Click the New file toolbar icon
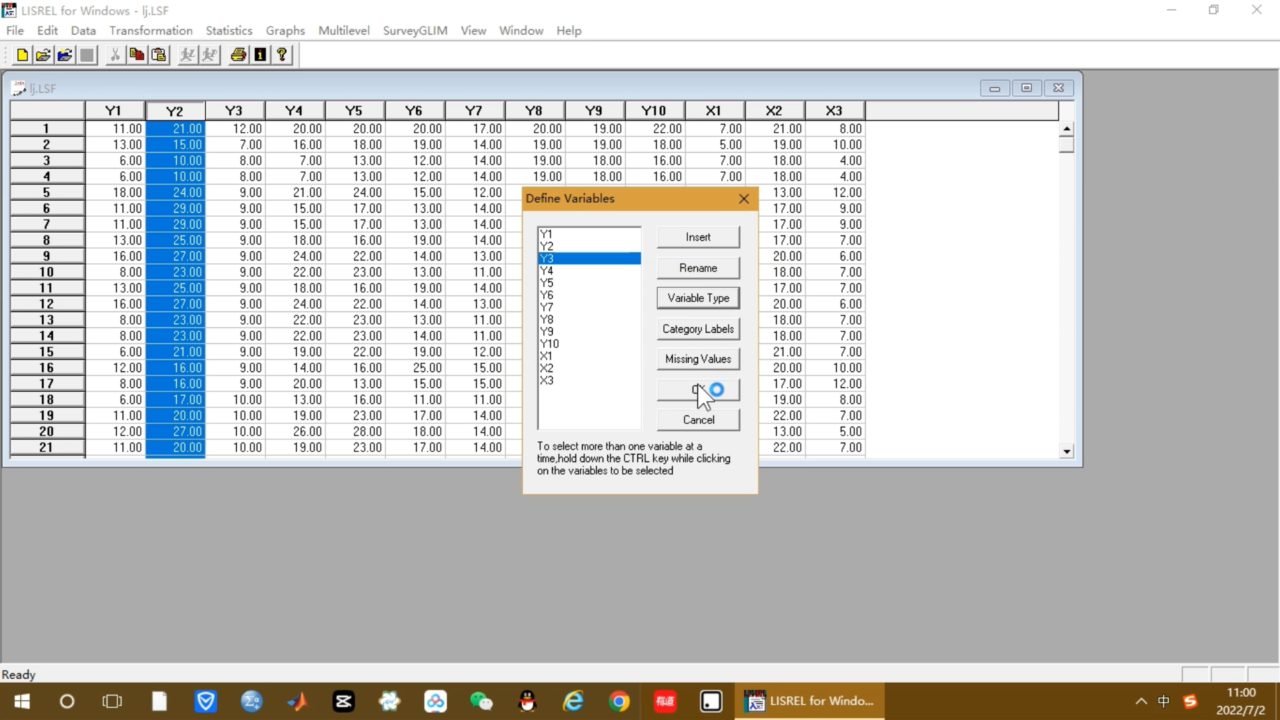The height and width of the screenshot is (720, 1280). 22,55
